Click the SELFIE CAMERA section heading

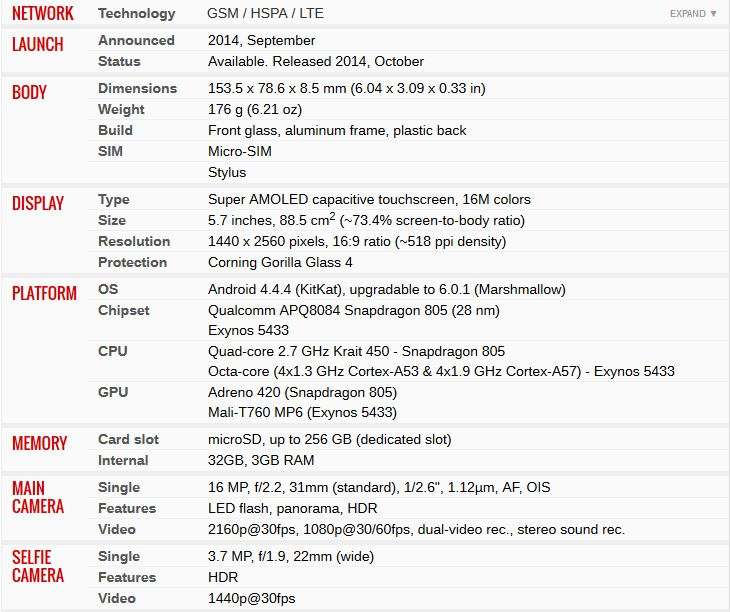(38, 566)
